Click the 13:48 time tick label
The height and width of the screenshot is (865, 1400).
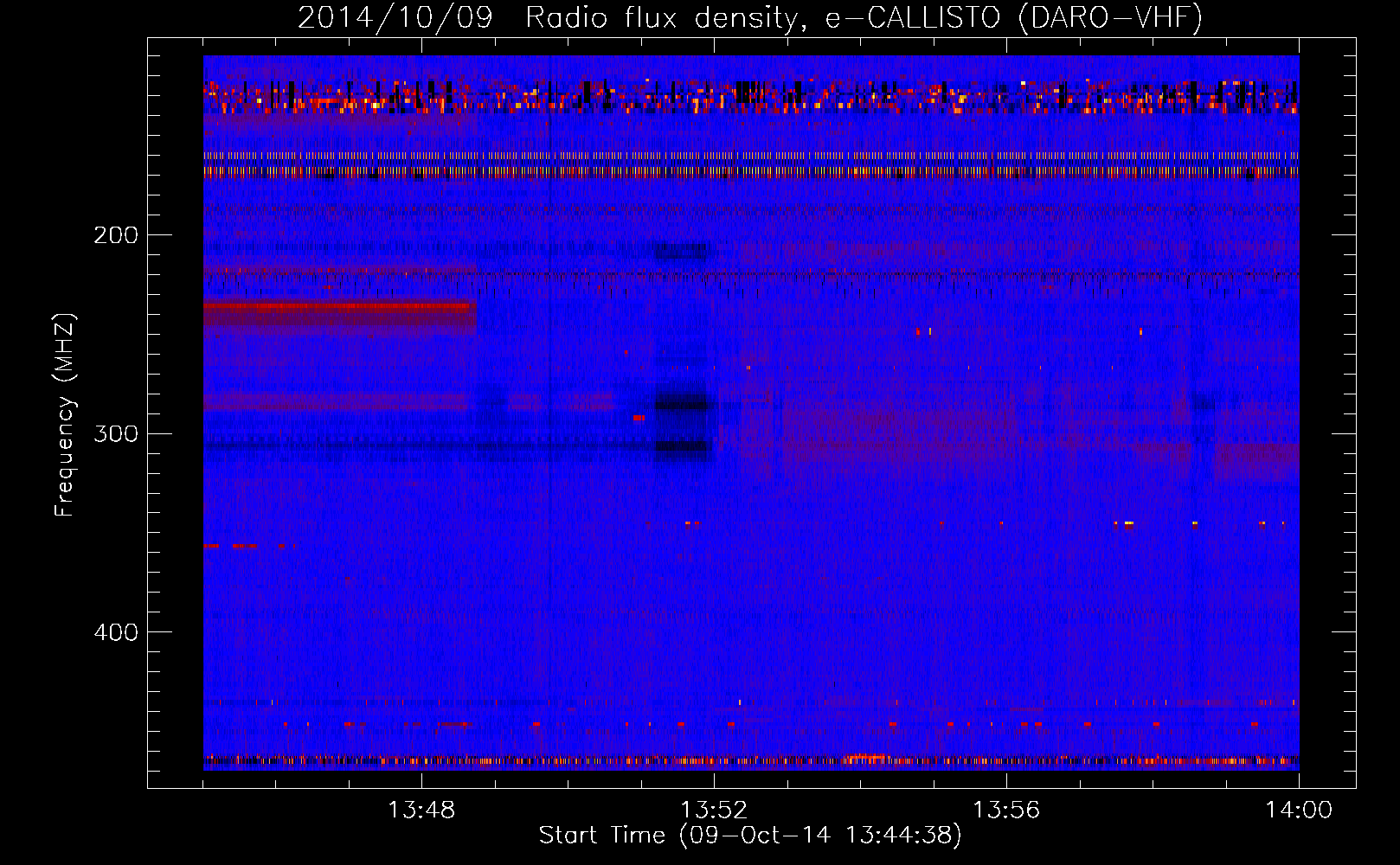[421, 811]
